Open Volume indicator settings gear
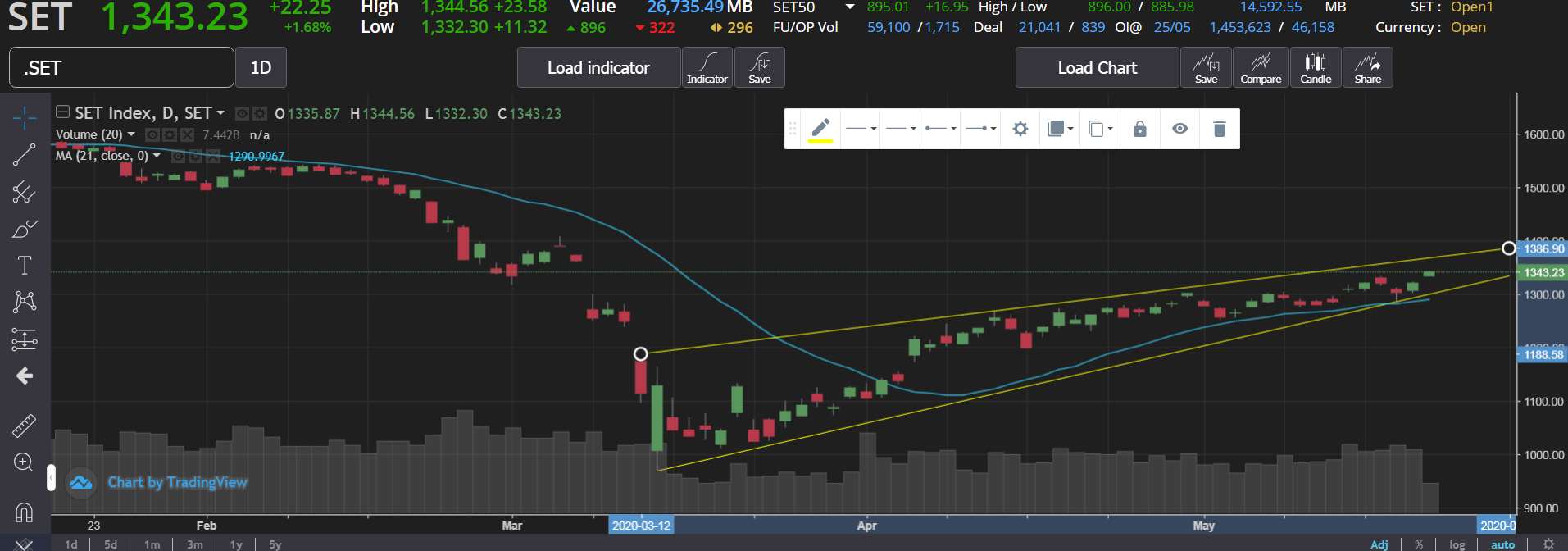This screenshot has width=1568, height=551. click(x=170, y=134)
